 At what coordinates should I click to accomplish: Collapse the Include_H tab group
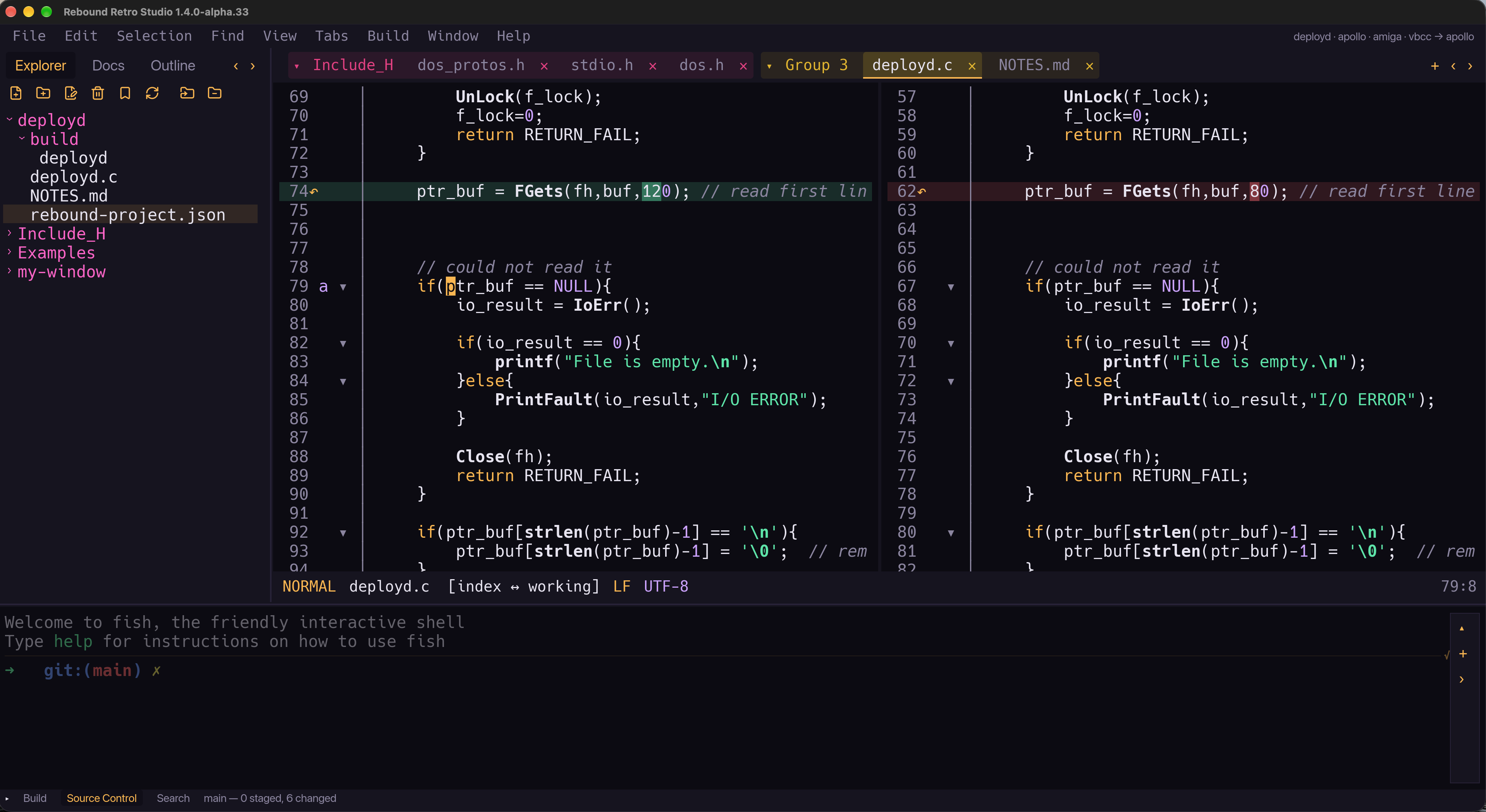point(296,66)
